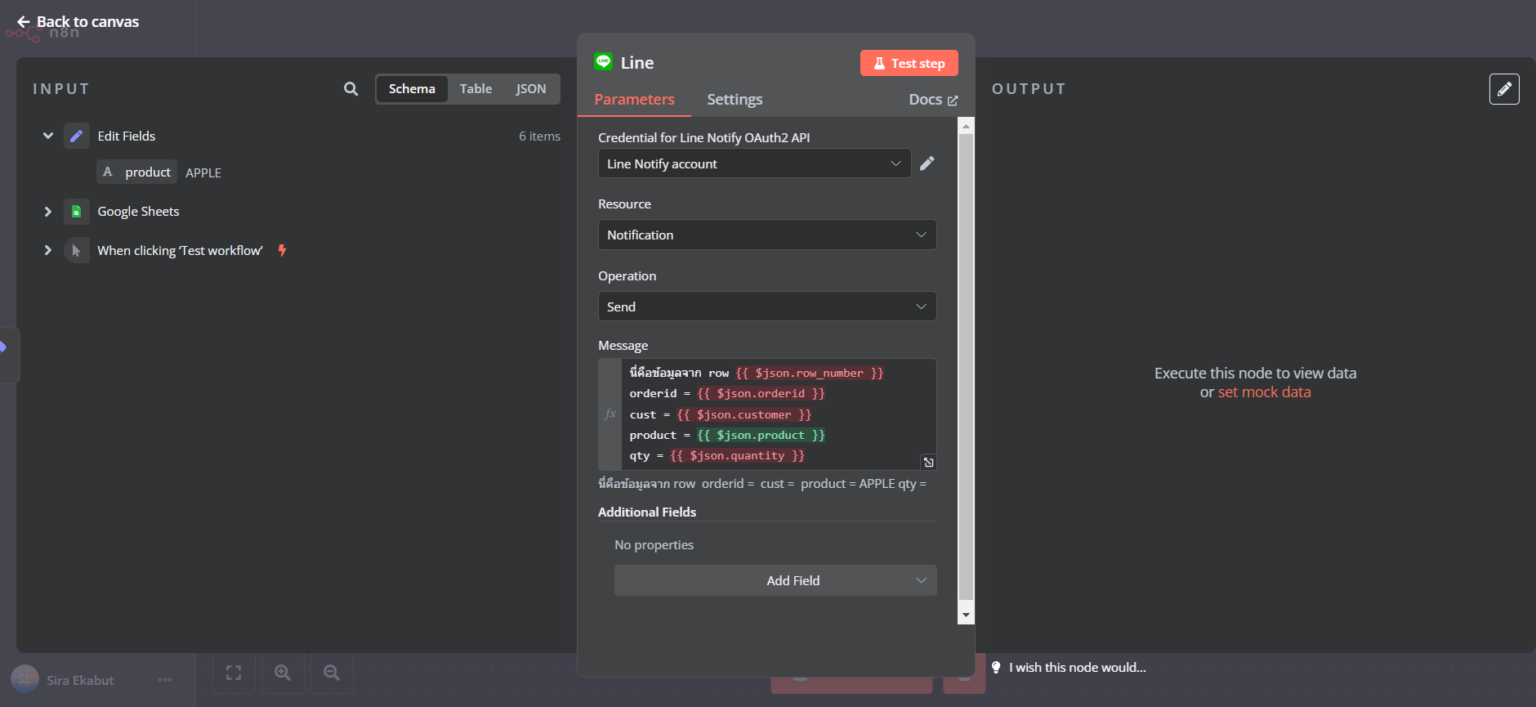
Task: Open the Operation Send dropdown
Action: tap(767, 307)
